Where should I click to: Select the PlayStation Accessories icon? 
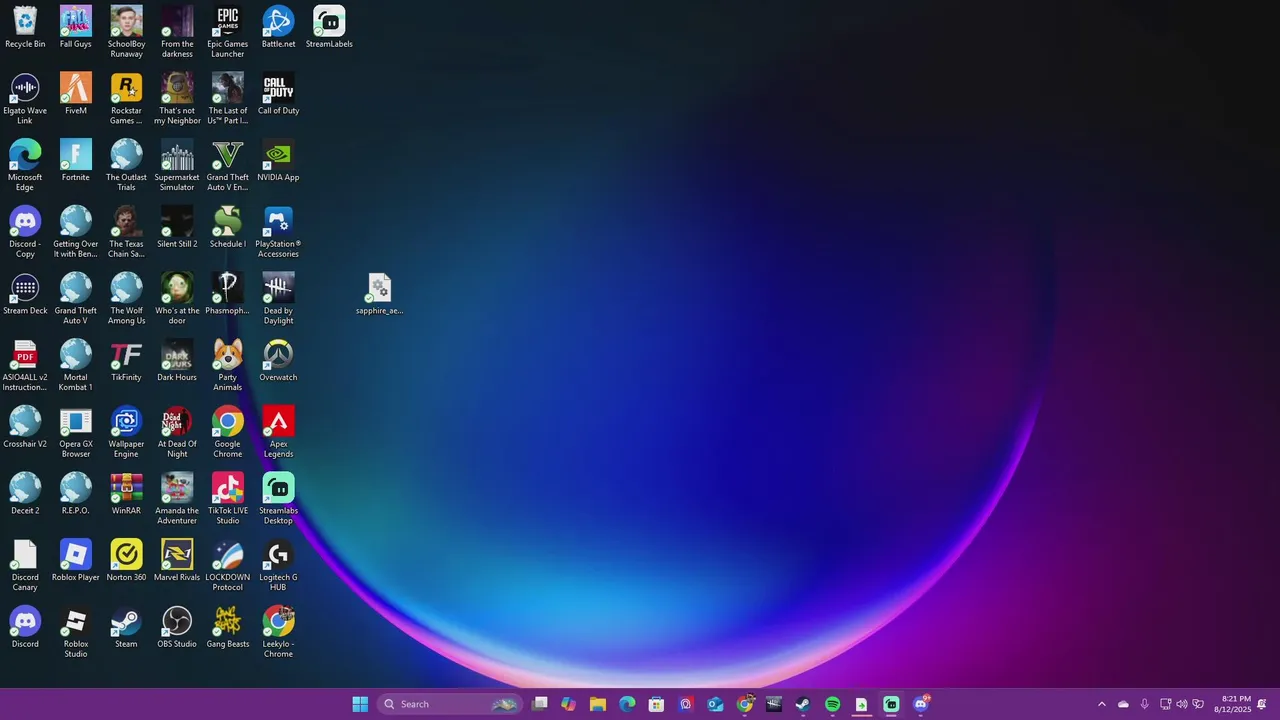(278, 232)
